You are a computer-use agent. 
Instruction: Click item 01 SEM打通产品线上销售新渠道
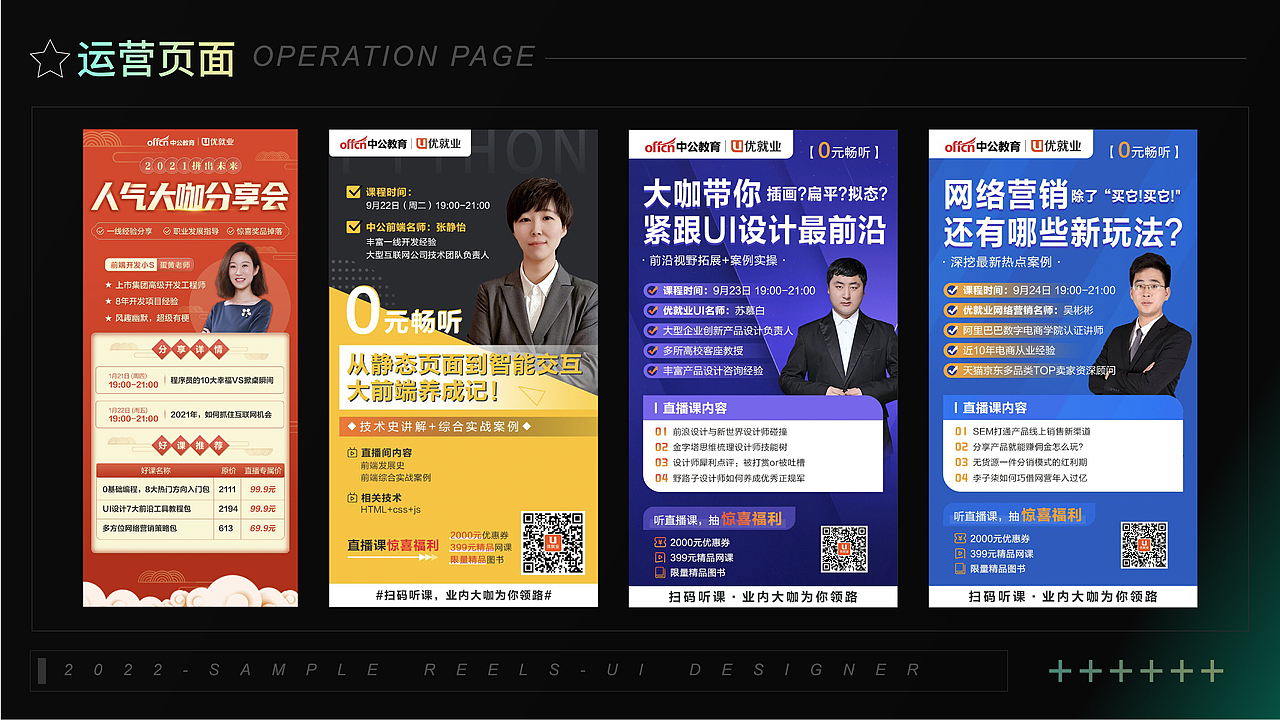point(1023,432)
